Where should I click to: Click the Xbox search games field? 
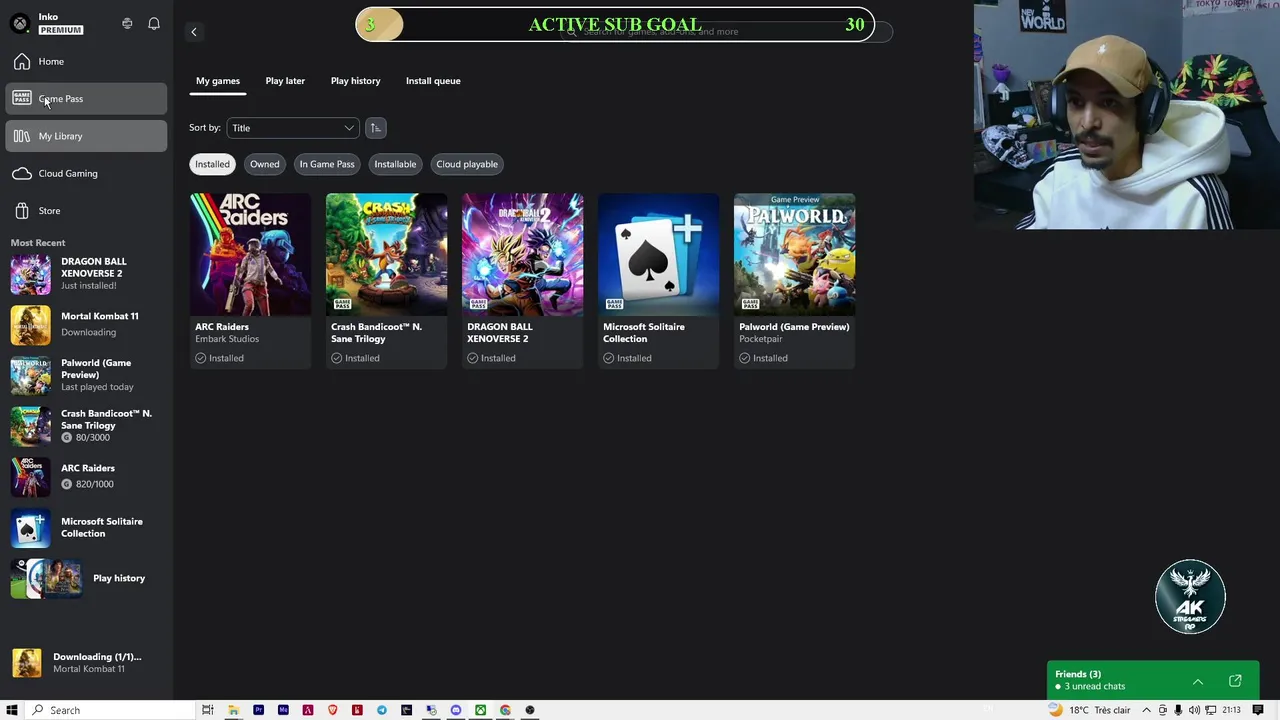coord(725,32)
